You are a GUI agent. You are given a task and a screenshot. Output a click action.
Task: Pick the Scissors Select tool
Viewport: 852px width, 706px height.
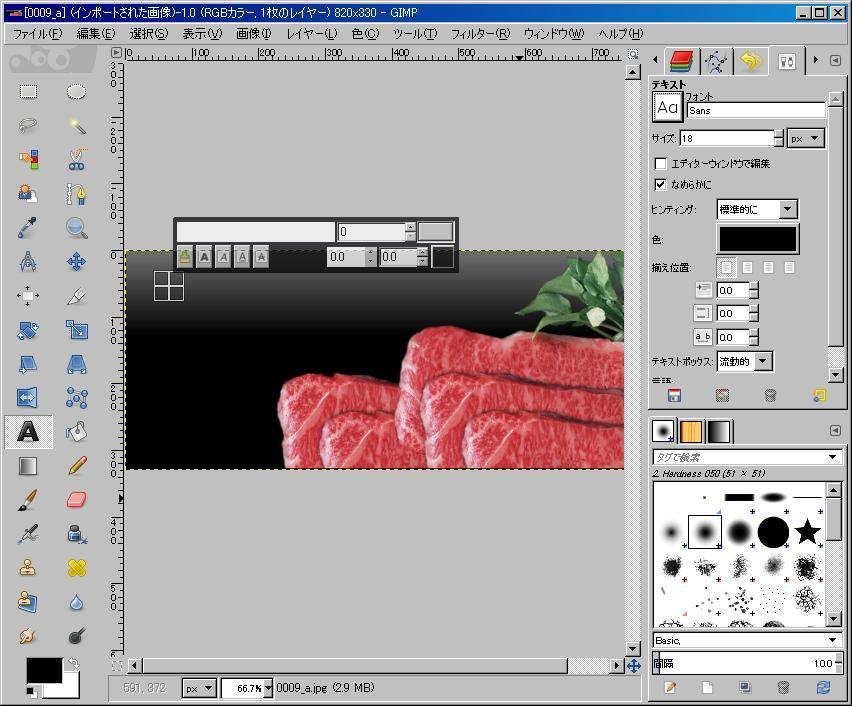pos(77,159)
